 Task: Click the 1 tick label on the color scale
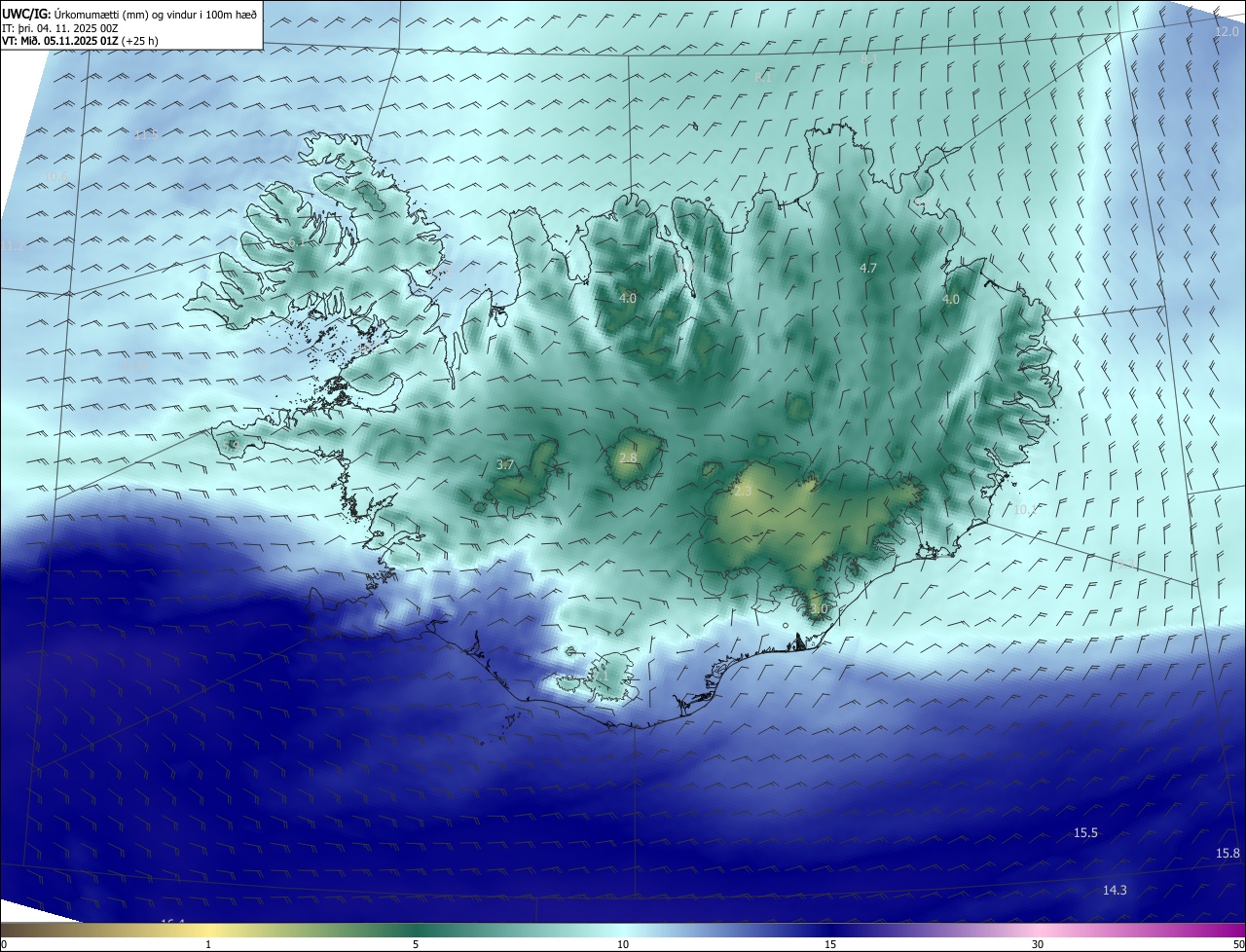208,945
